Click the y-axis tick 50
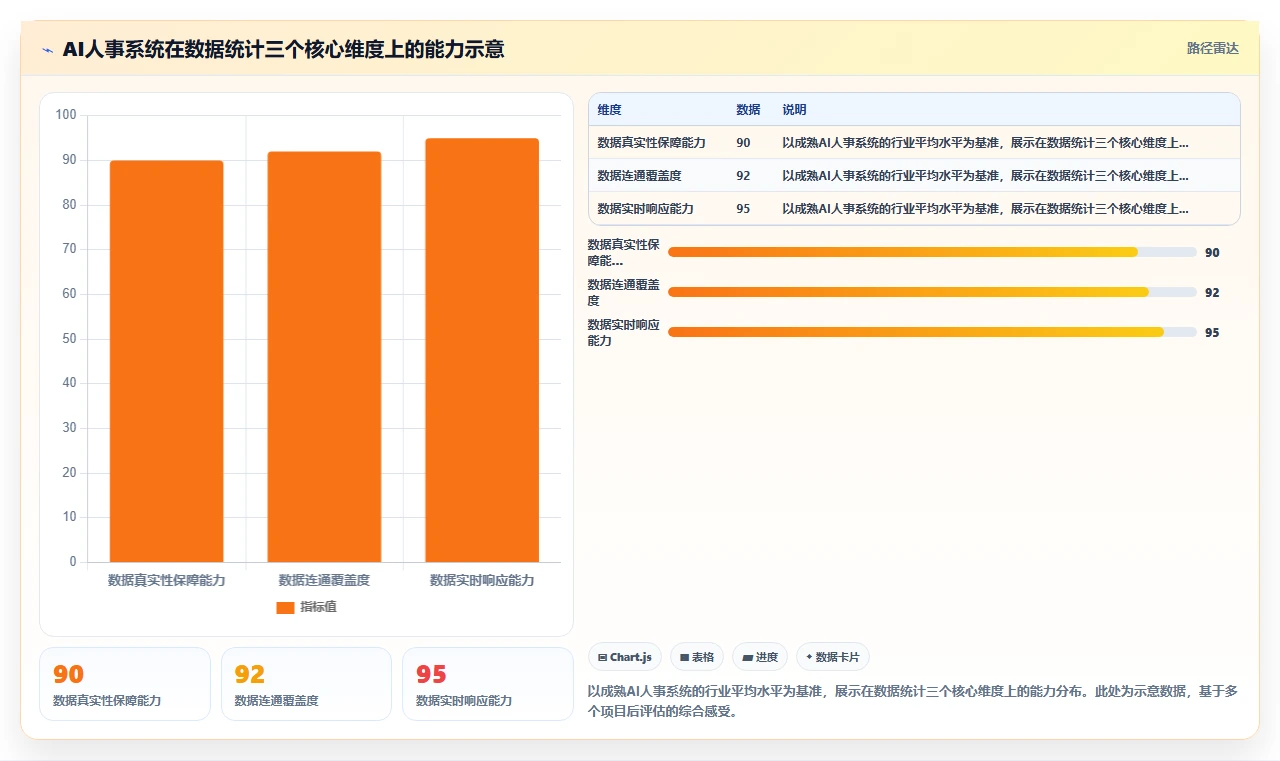Image resolution: width=1280 pixels, height=761 pixels. pos(69,338)
